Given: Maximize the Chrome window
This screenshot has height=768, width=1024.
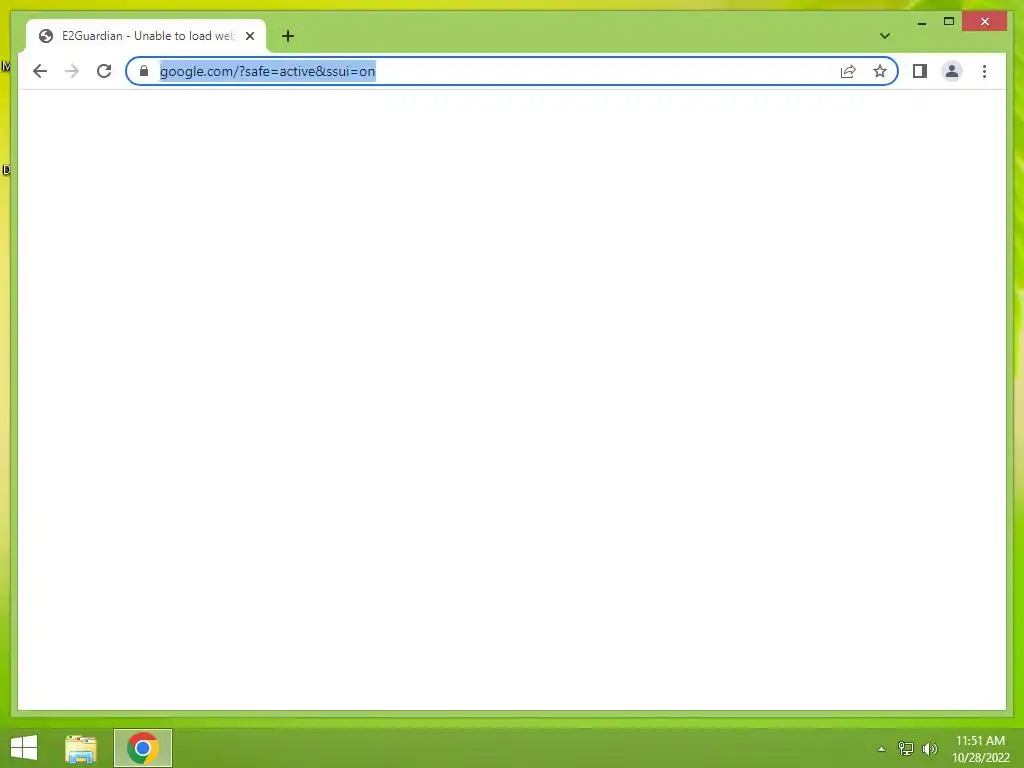Looking at the screenshot, I should point(949,22).
